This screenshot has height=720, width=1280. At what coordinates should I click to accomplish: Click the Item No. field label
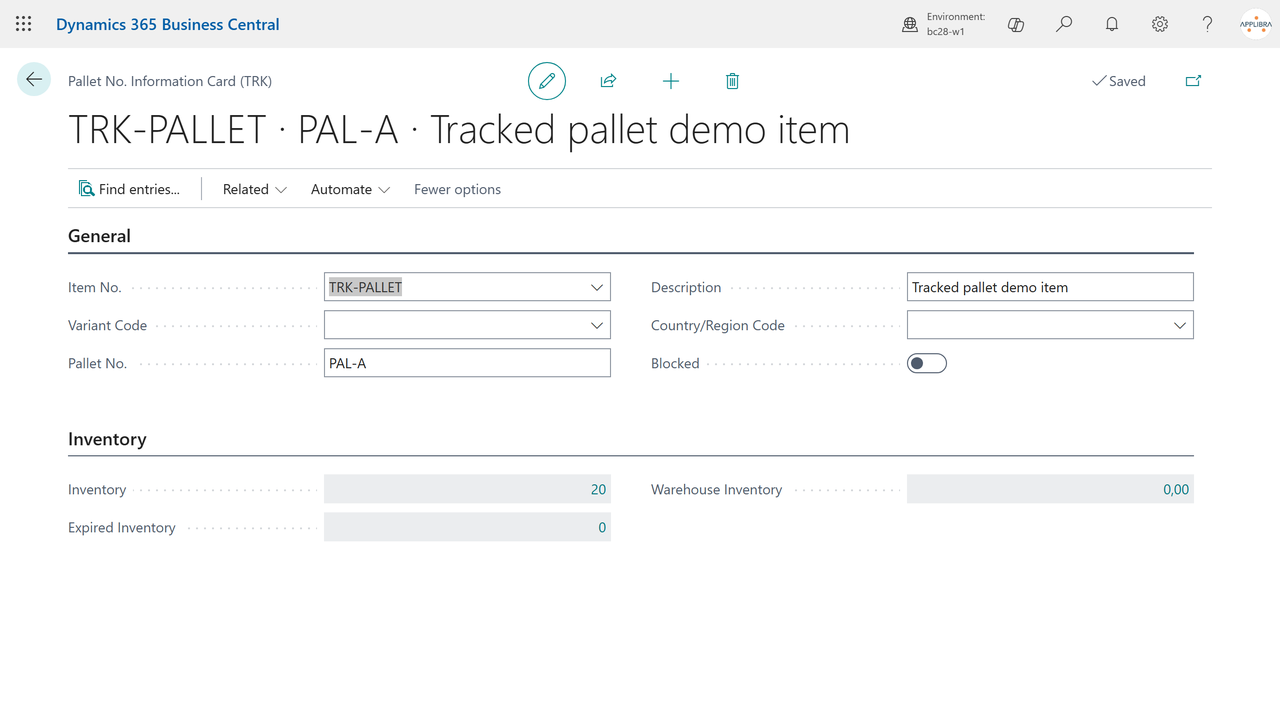pos(95,287)
